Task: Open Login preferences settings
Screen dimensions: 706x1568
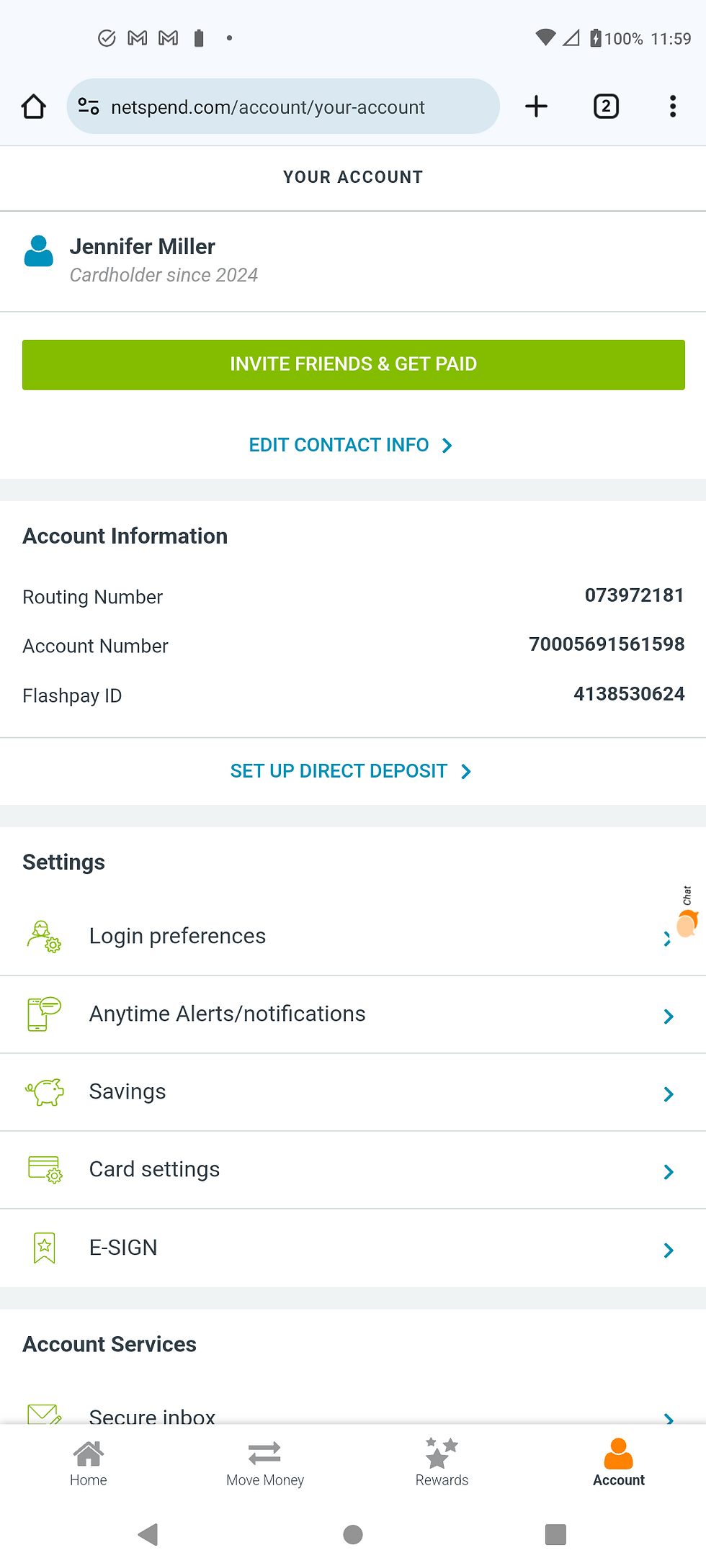Action: 353,936
